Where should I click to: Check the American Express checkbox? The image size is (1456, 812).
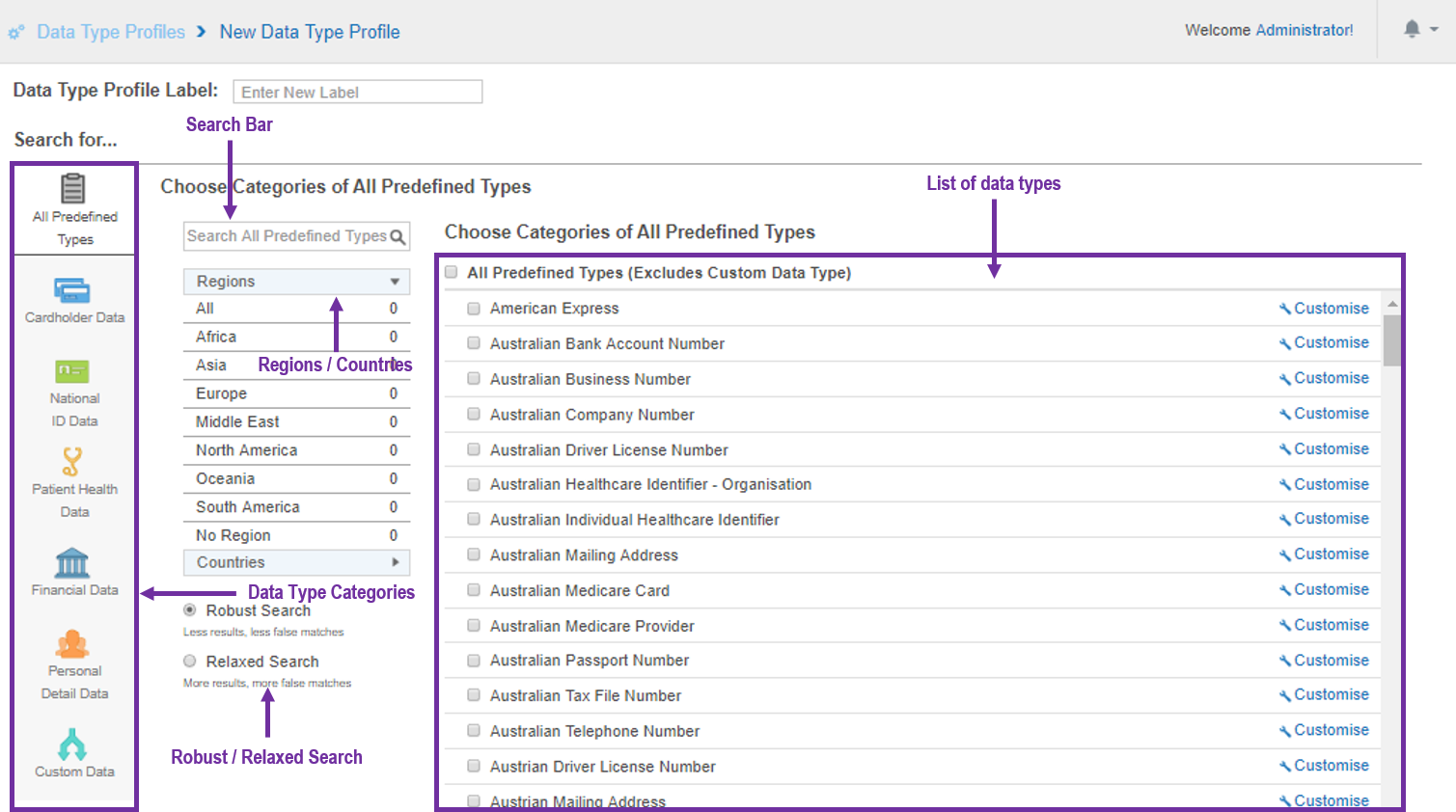pos(474,309)
